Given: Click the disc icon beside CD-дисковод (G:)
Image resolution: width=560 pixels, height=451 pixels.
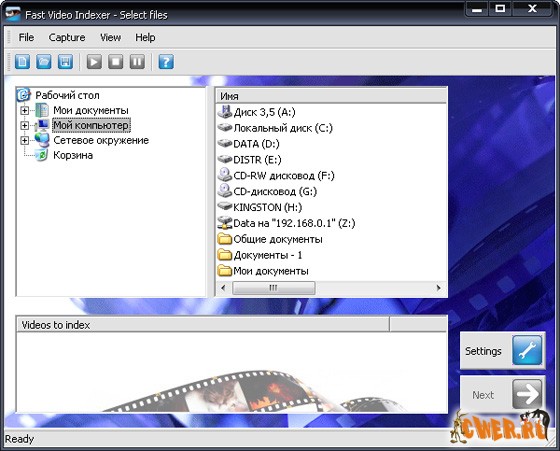Looking at the screenshot, I should click(225, 191).
